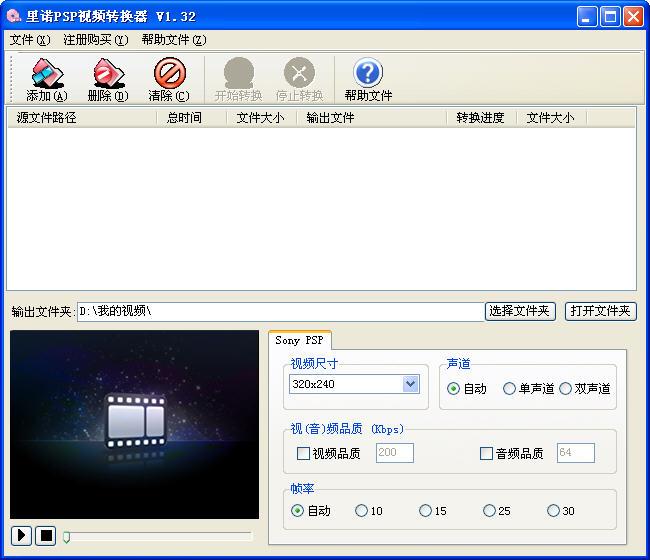Click the video preview thumbnail area
Image resolution: width=650 pixels, height=560 pixels.
(134, 424)
